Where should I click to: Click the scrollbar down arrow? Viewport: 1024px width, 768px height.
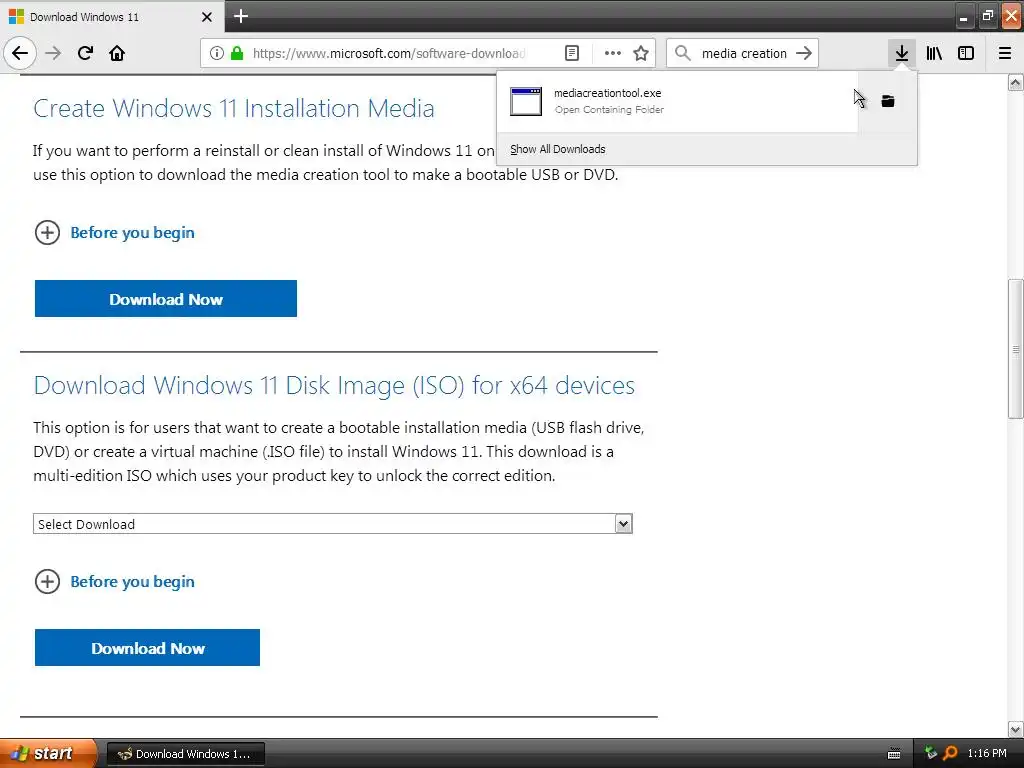[1016, 729]
